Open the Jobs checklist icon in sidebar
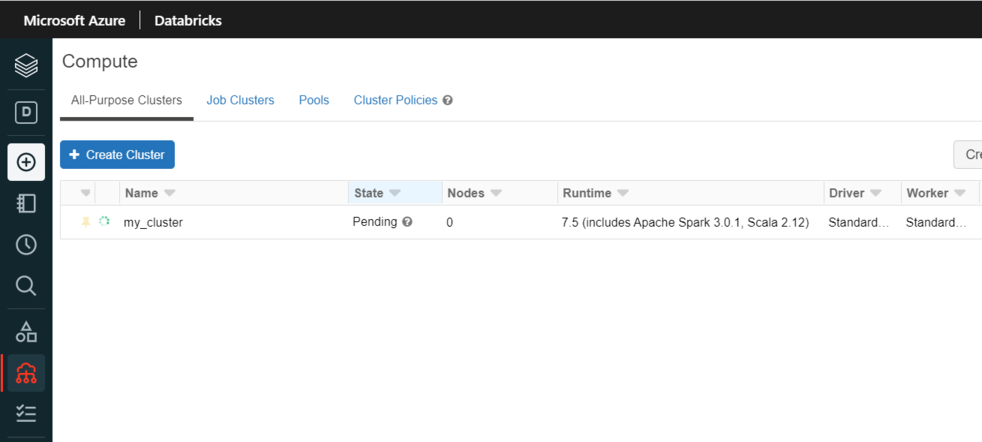Image resolution: width=982 pixels, height=442 pixels. pos(26,413)
